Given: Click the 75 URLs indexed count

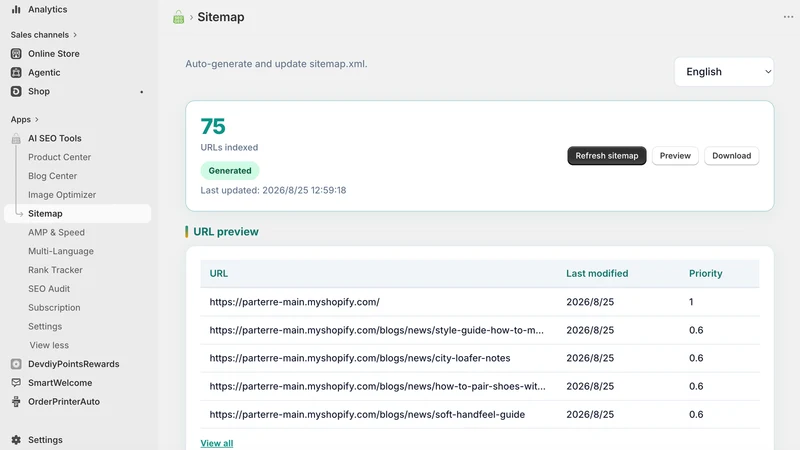Looking at the screenshot, I should point(213,127).
